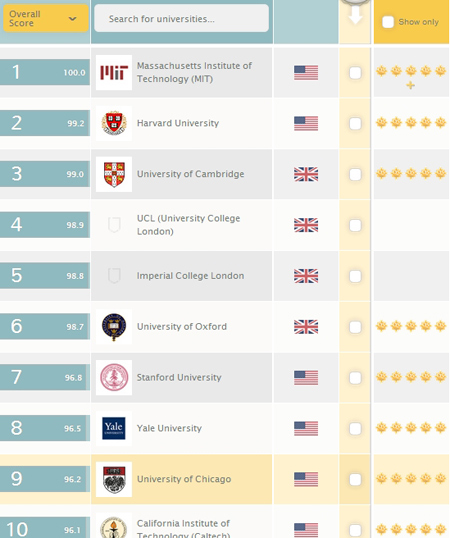450x538 pixels.
Task: Click Harvard University's five star rating
Action: pyautogui.click(x=411, y=122)
